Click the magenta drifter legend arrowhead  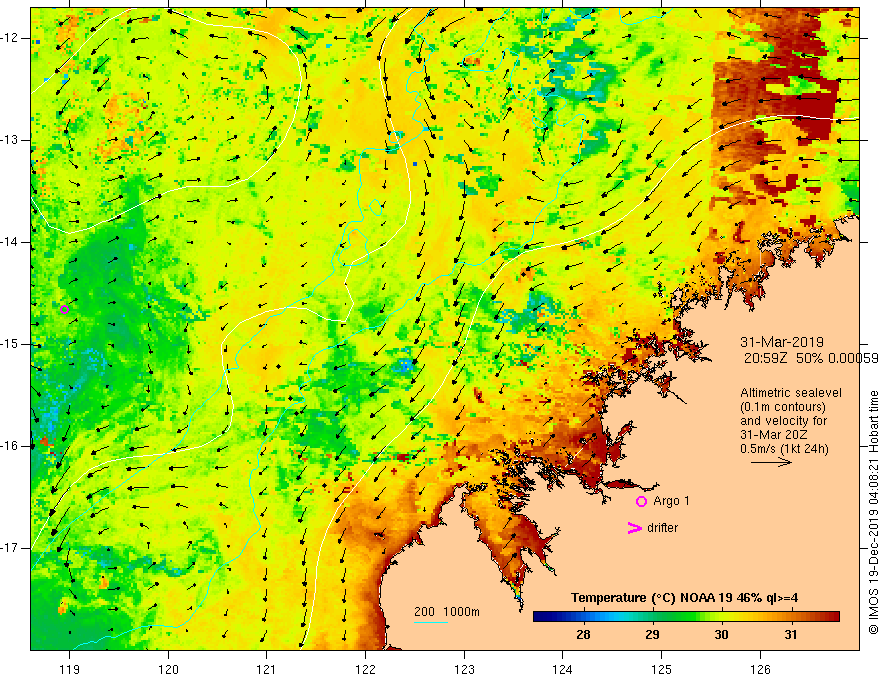point(634,528)
